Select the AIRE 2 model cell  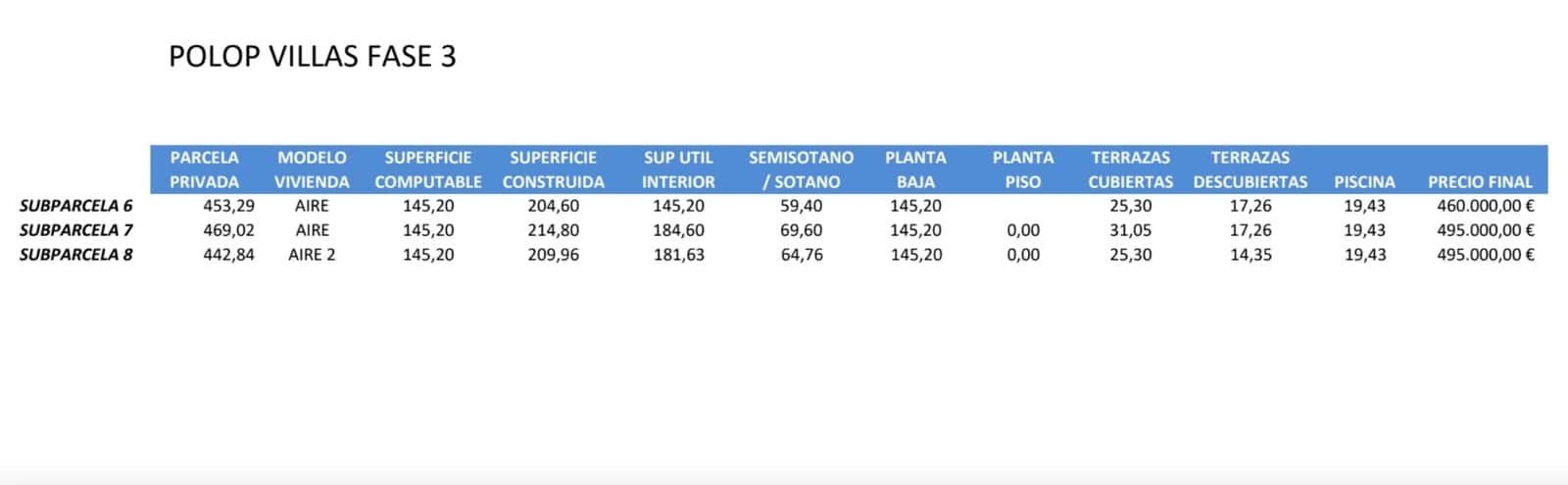(312, 255)
